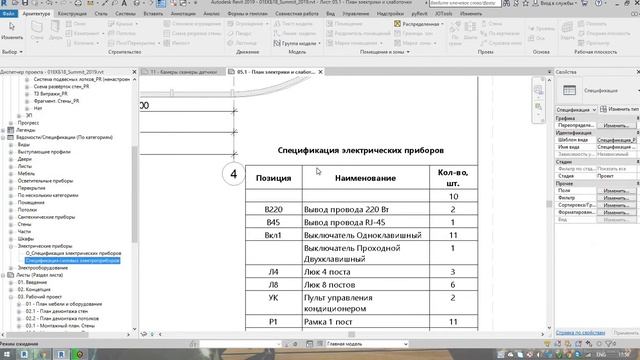
Task: Click the drawing view horizontal scrollbar
Action: pos(351,334)
